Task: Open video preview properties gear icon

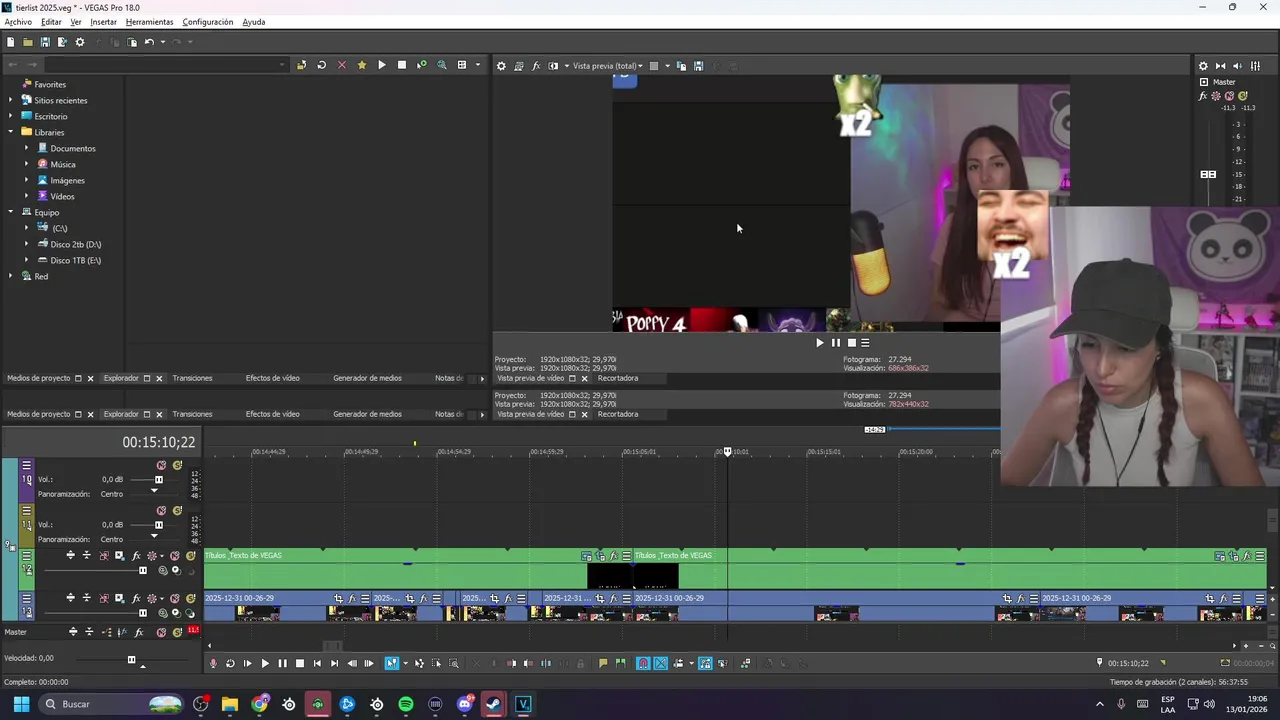Action: (x=501, y=66)
